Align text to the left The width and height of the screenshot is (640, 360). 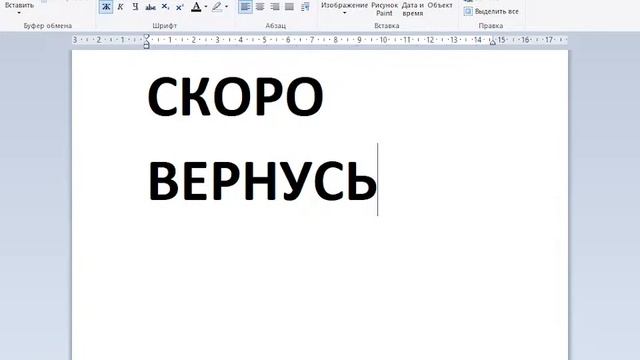coord(245,7)
